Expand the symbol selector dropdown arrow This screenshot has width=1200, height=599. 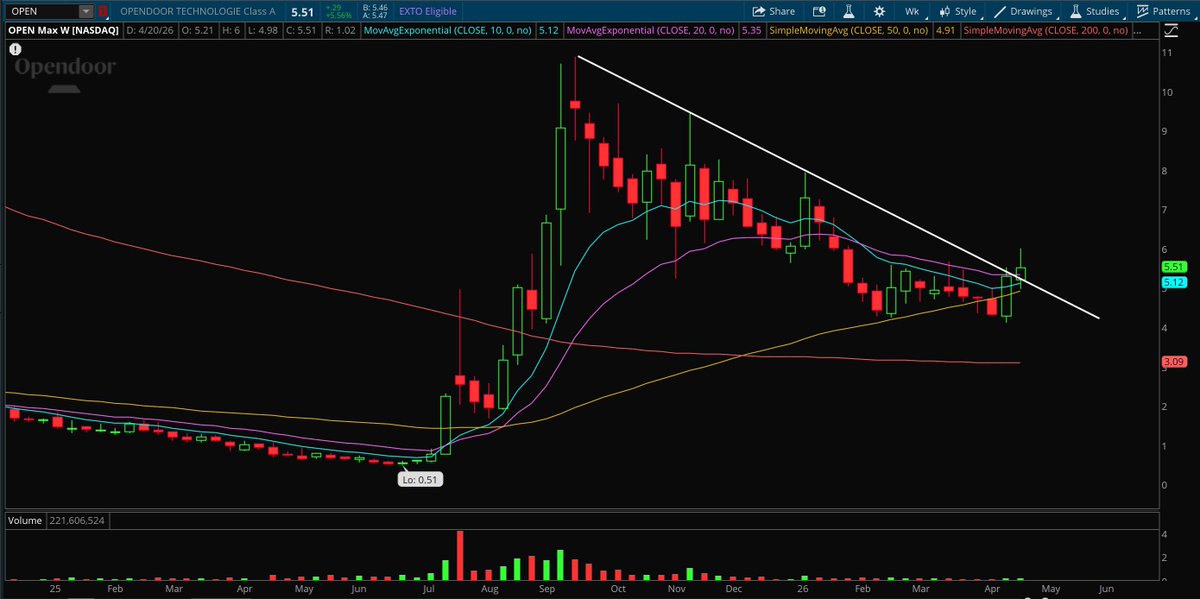click(86, 11)
